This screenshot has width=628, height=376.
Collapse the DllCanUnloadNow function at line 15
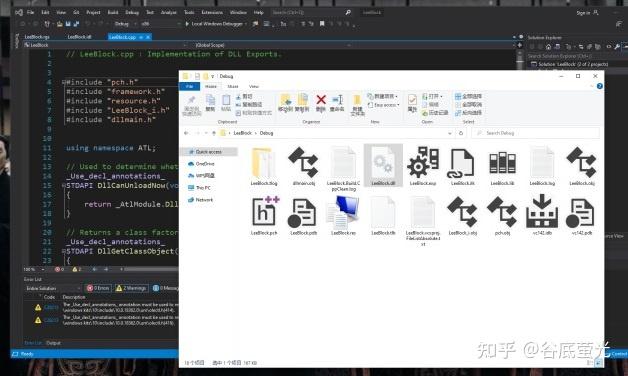[63, 186]
